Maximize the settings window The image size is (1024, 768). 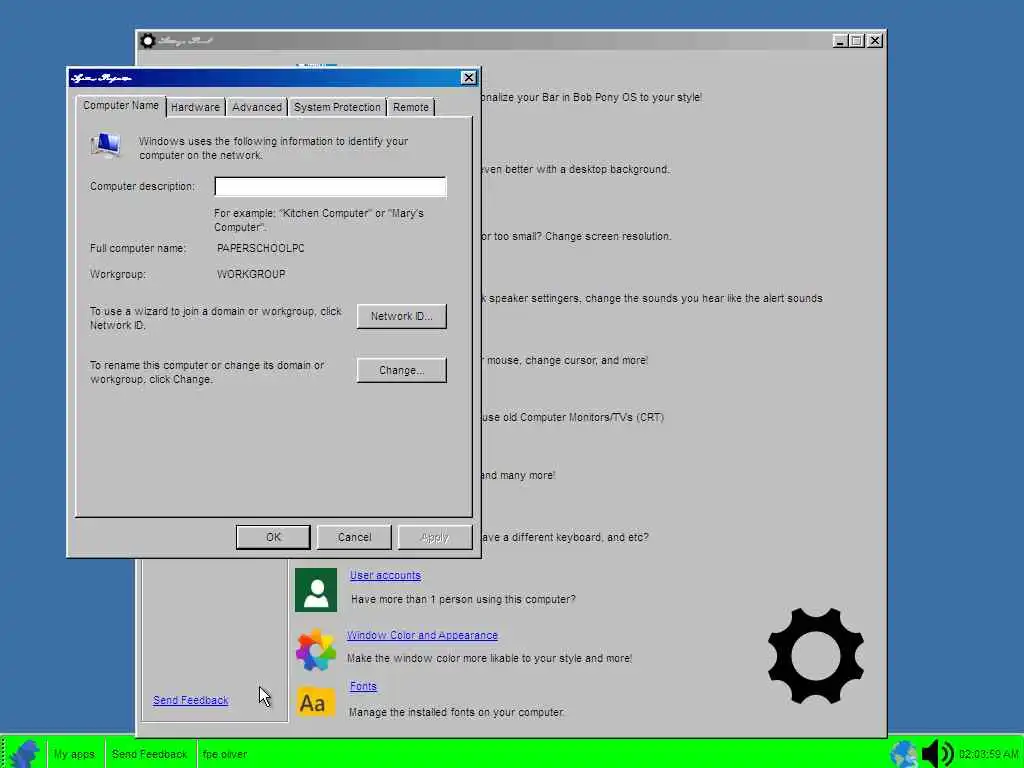[857, 41]
